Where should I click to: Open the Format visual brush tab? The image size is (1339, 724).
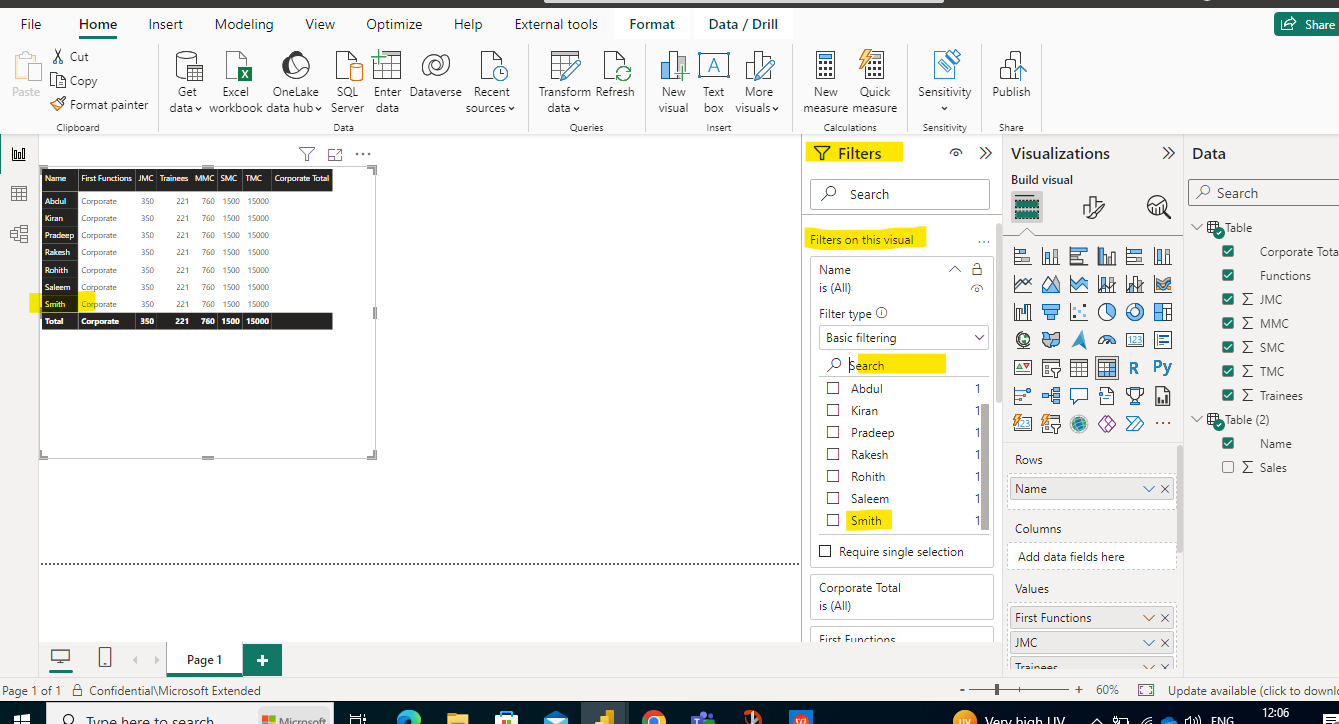coord(1093,207)
